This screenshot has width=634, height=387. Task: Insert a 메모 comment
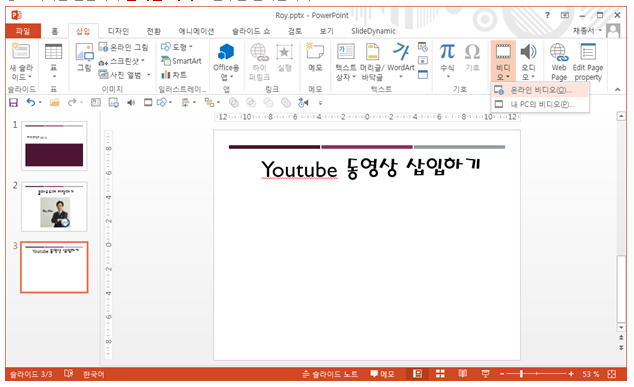tap(315, 57)
